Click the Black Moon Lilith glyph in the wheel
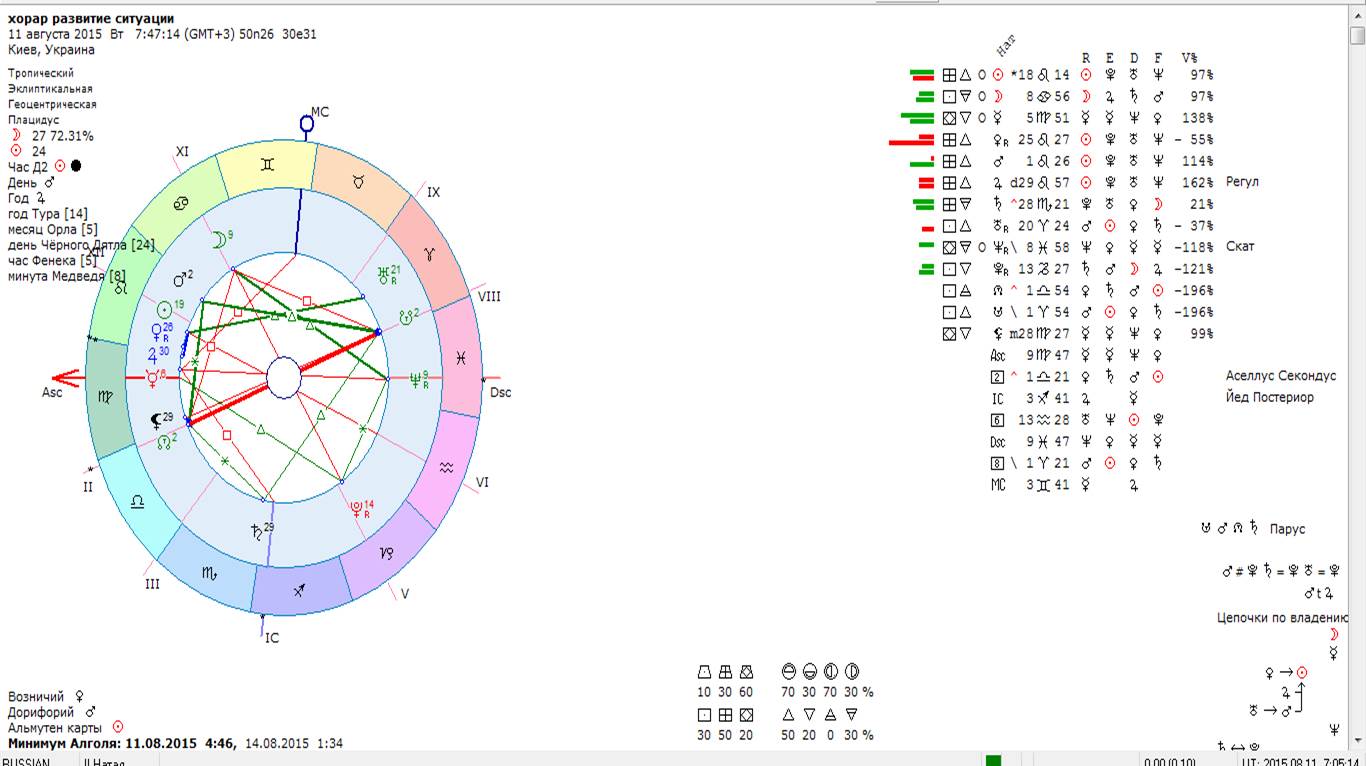The height and width of the screenshot is (766, 1366). click(x=156, y=420)
